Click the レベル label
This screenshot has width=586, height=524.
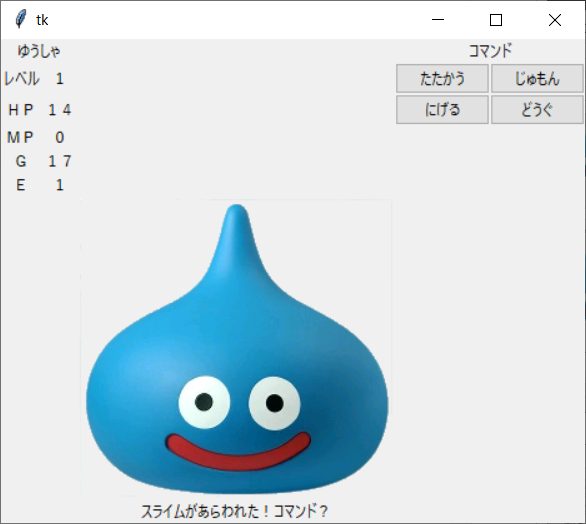[22, 78]
